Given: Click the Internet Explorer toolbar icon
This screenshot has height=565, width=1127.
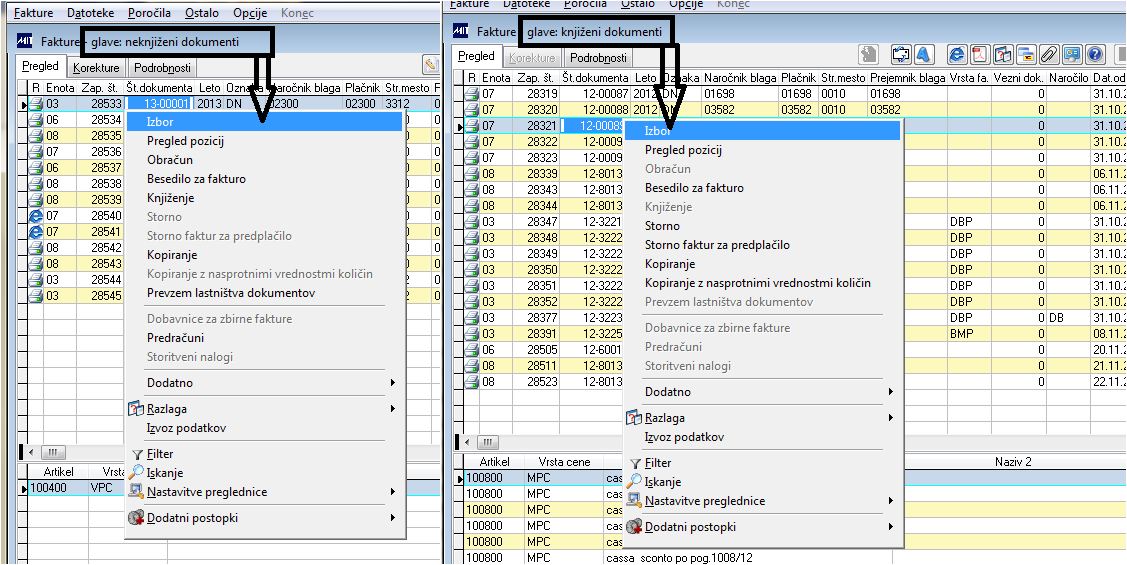Looking at the screenshot, I should tap(957, 55).
